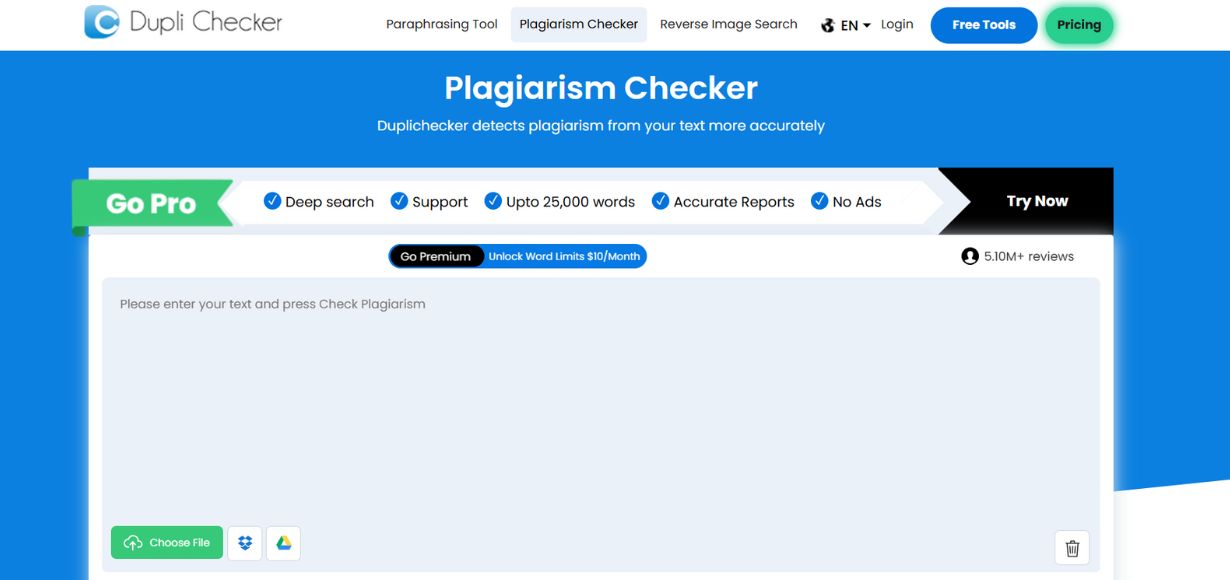Click the globe language icon
Screen dimensions: 1230x580
825,24
